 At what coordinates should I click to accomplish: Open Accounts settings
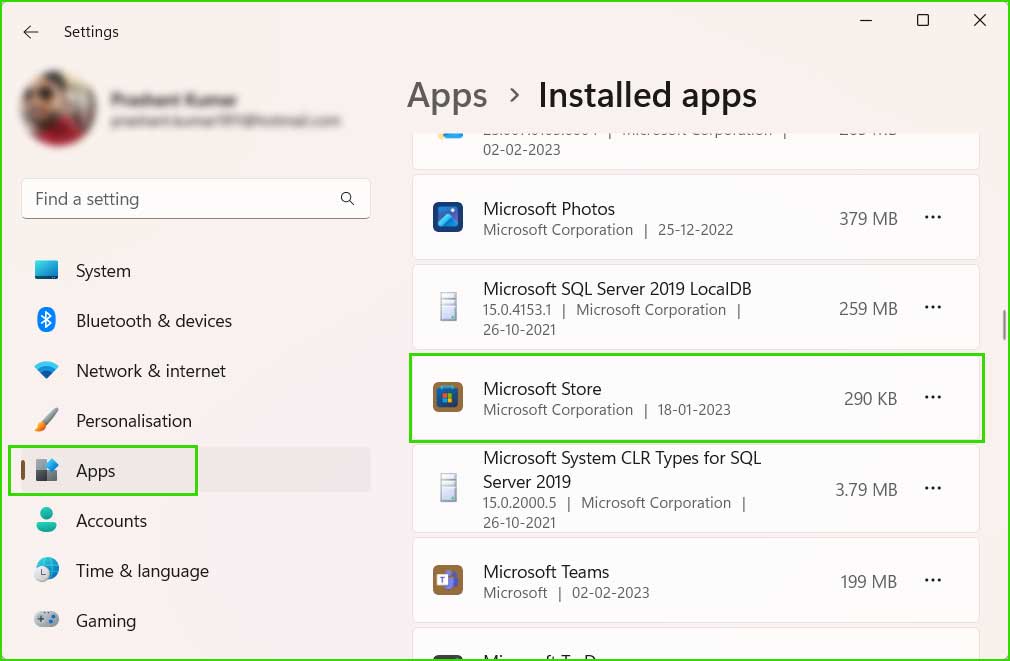pos(196,521)
